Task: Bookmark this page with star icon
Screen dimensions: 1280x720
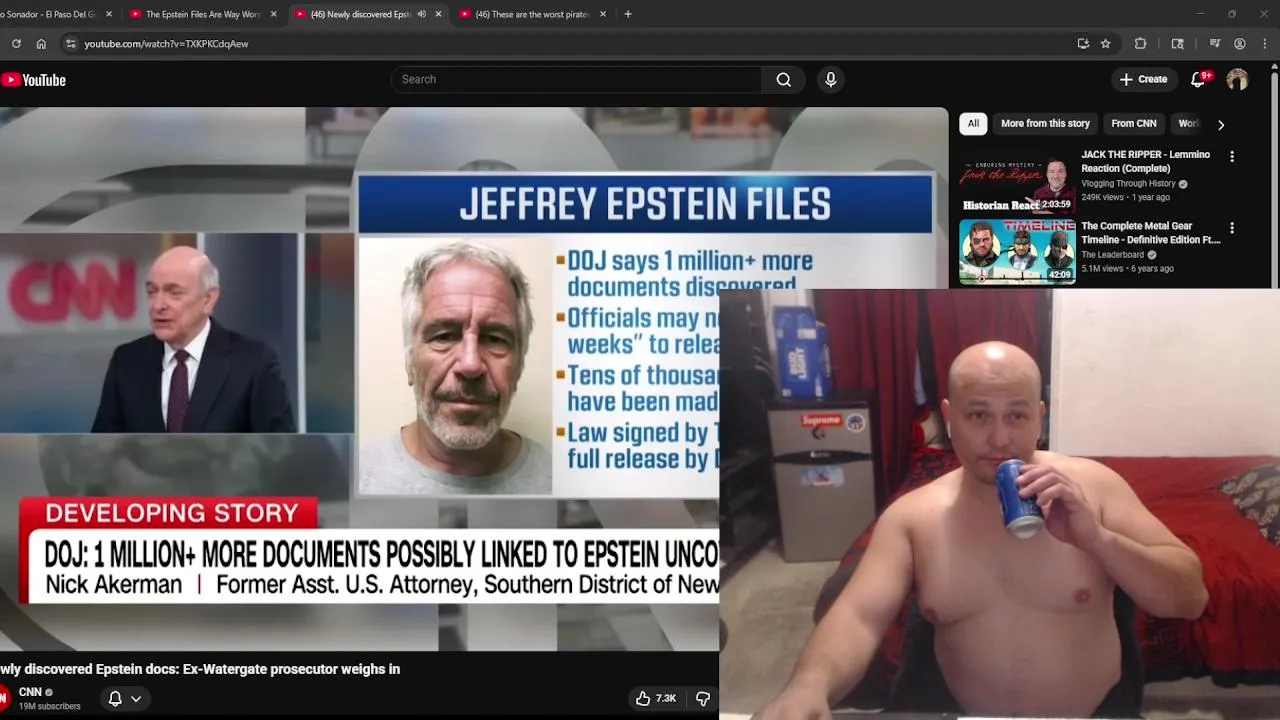Action: 1105,44
